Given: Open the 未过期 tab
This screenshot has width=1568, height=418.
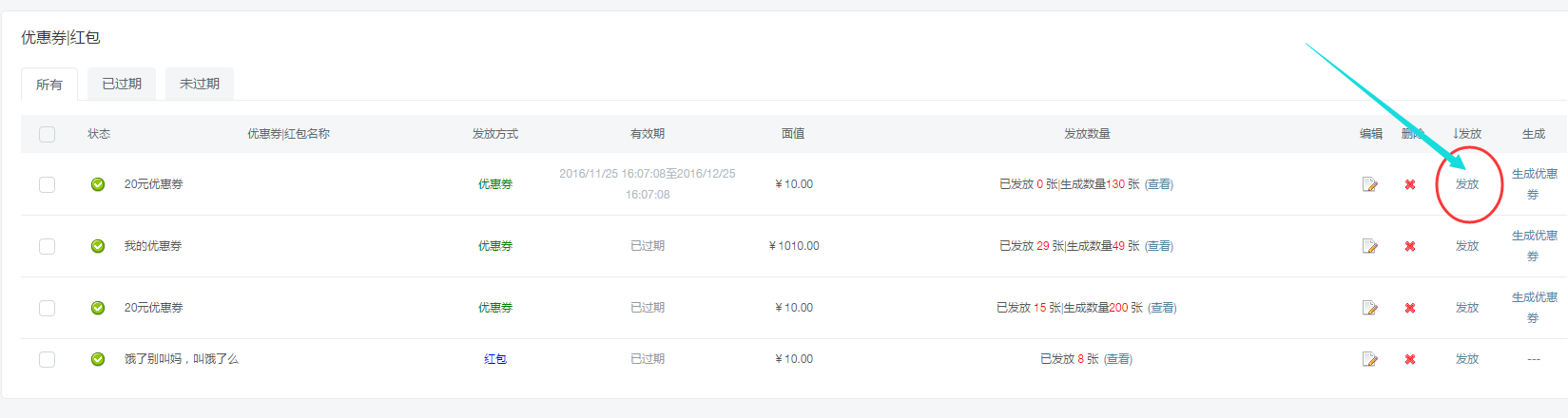Looking at the screenshot, I should click(200, 84).
